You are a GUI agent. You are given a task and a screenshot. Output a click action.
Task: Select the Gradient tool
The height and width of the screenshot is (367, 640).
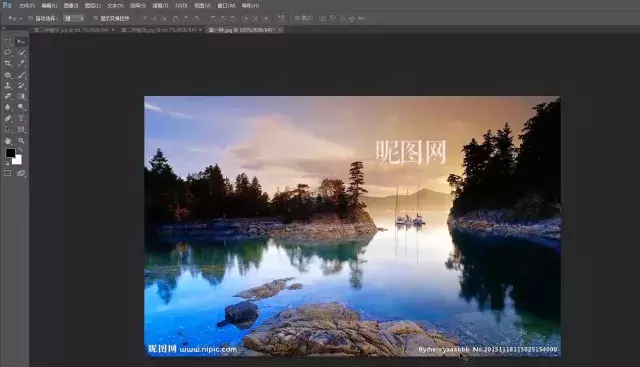21,96
